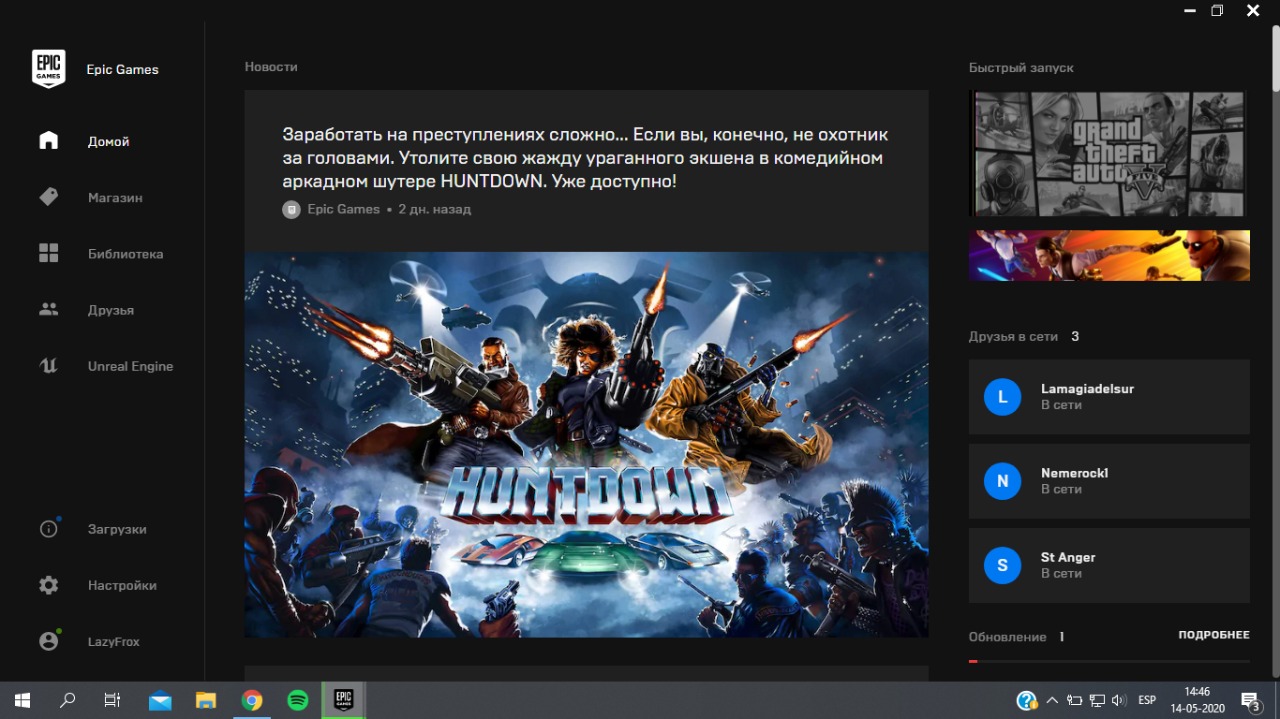Image resolution: width=1280 pixels, height=719 pixels.
Task: Open online friend St Anger
Action: [x=1109, y=565]
